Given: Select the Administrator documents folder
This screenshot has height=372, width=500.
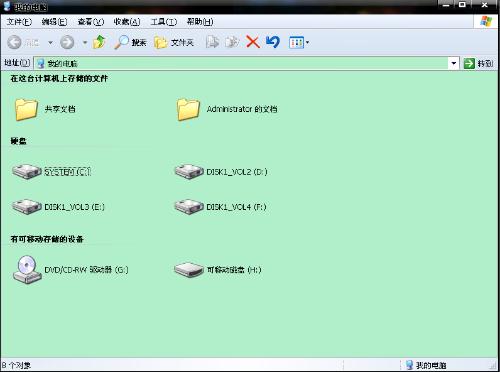Looking at the screenshot, I should (x=227, y=109).
